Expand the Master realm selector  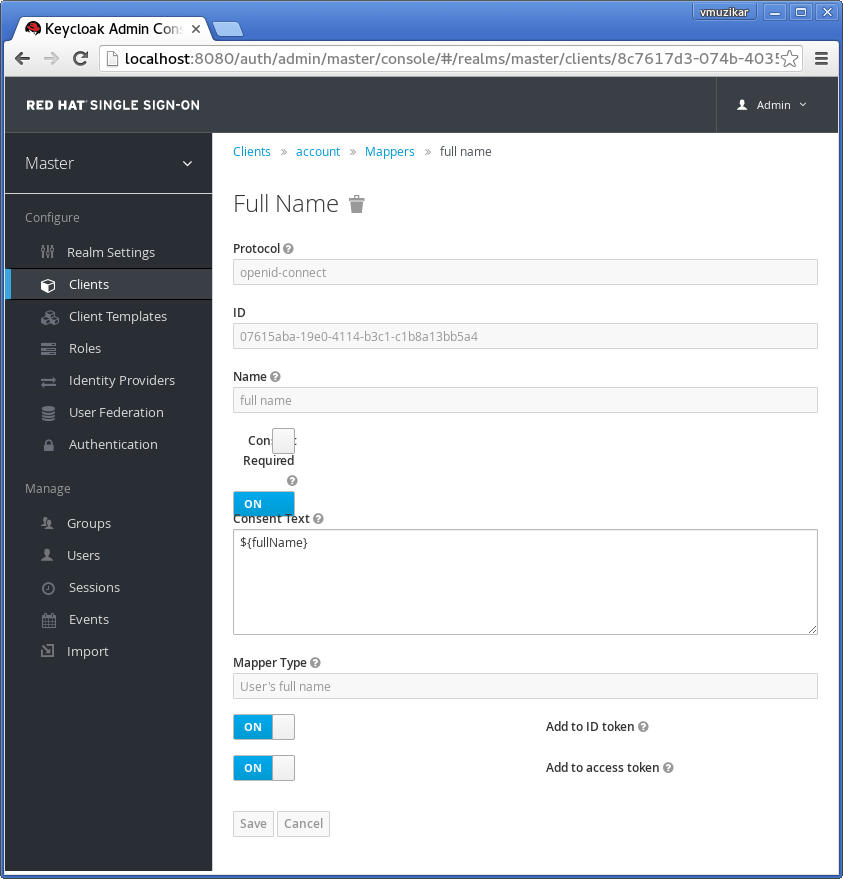click(109, 163)
